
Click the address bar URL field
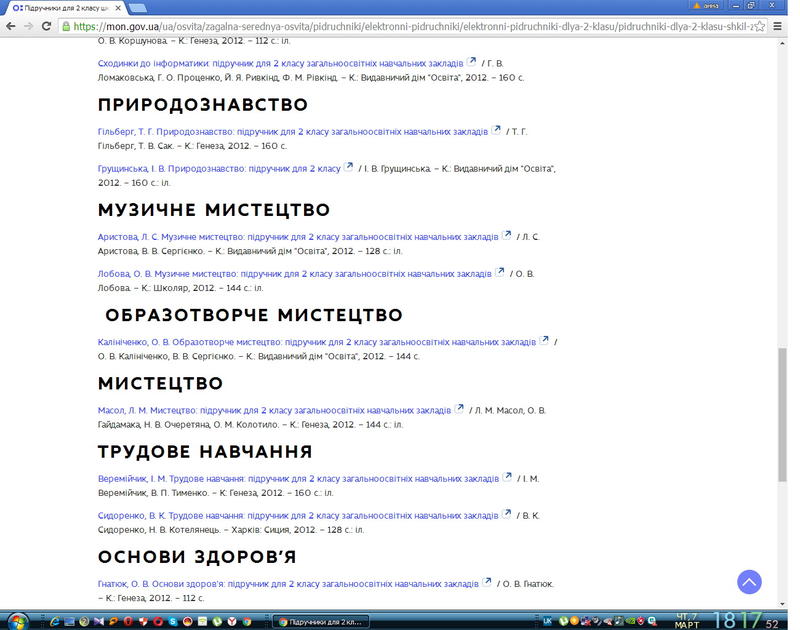pos(413,27)
